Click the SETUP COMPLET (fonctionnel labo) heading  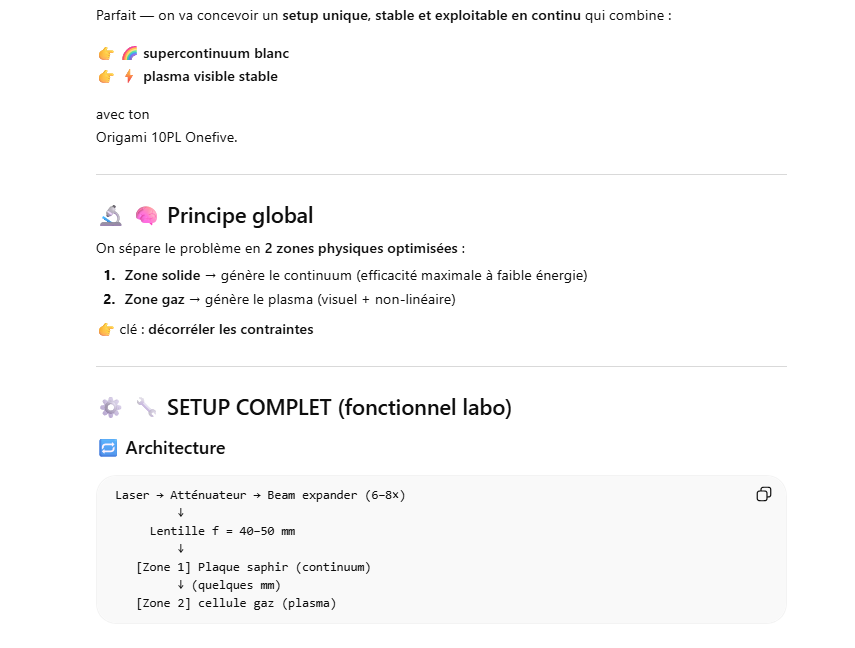point(339,408)
